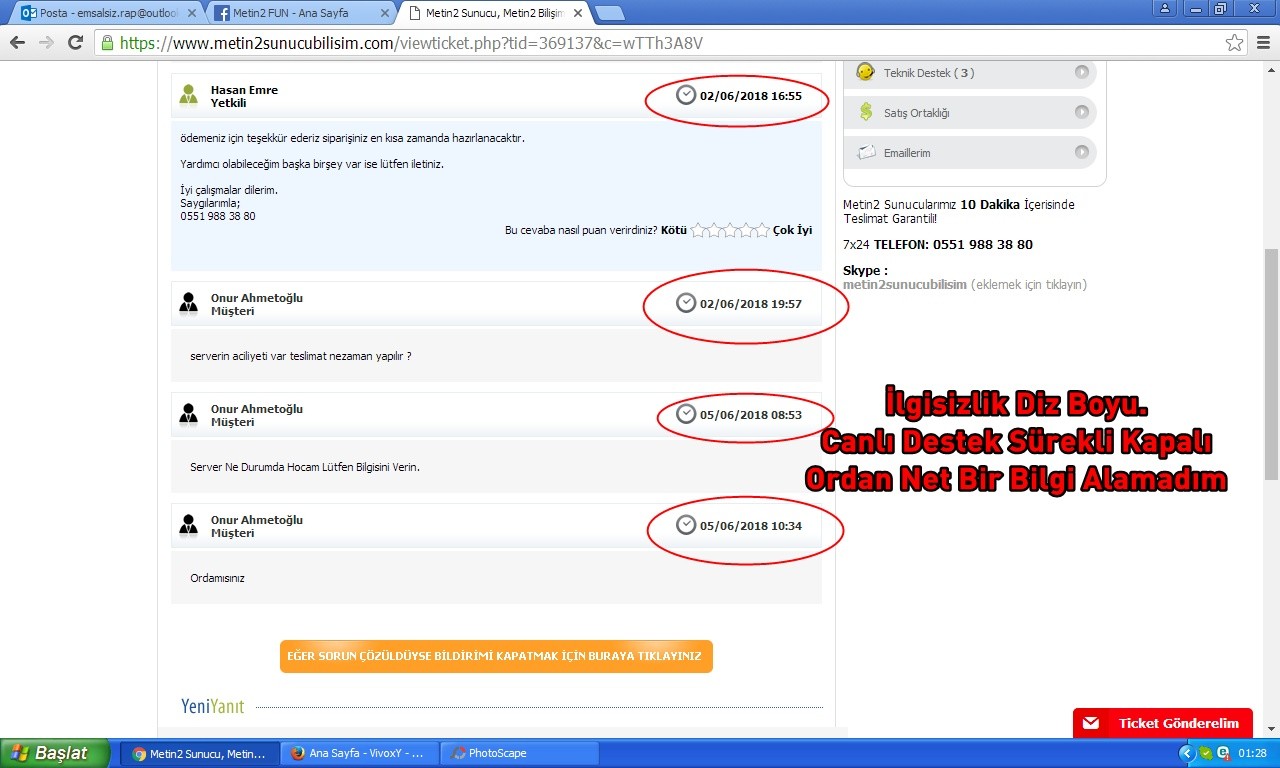Expand Satış Ortaklığı with its arrow button
1280x768 pixels.
coord(1082,112)
